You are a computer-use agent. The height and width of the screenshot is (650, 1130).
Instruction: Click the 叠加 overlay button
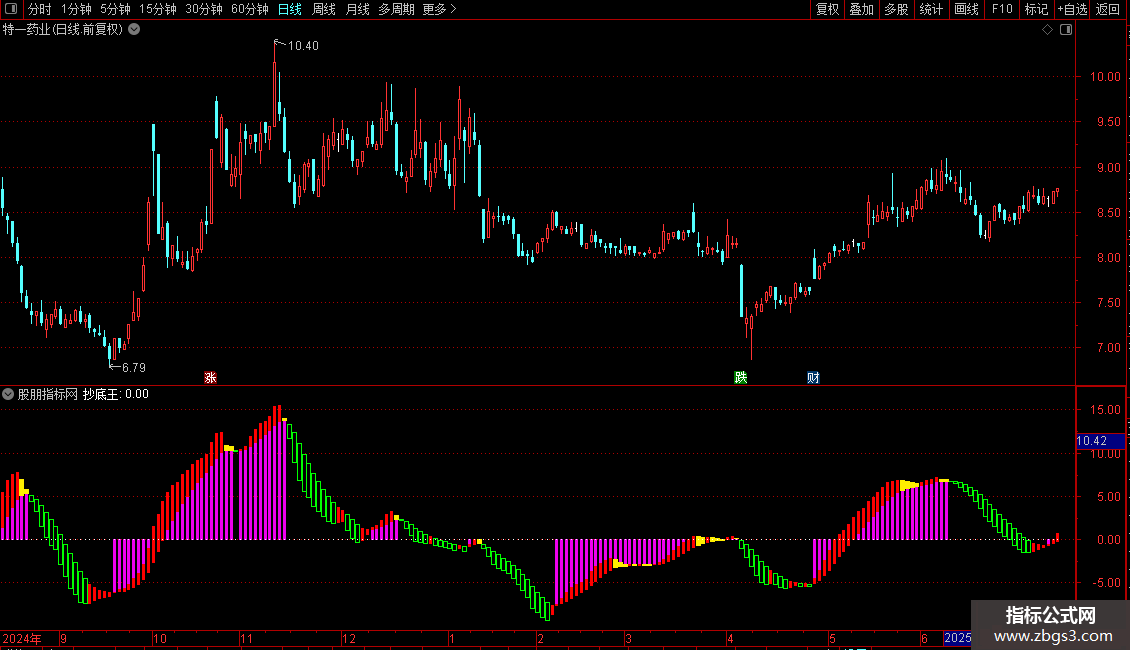click(x=862, y=9)
